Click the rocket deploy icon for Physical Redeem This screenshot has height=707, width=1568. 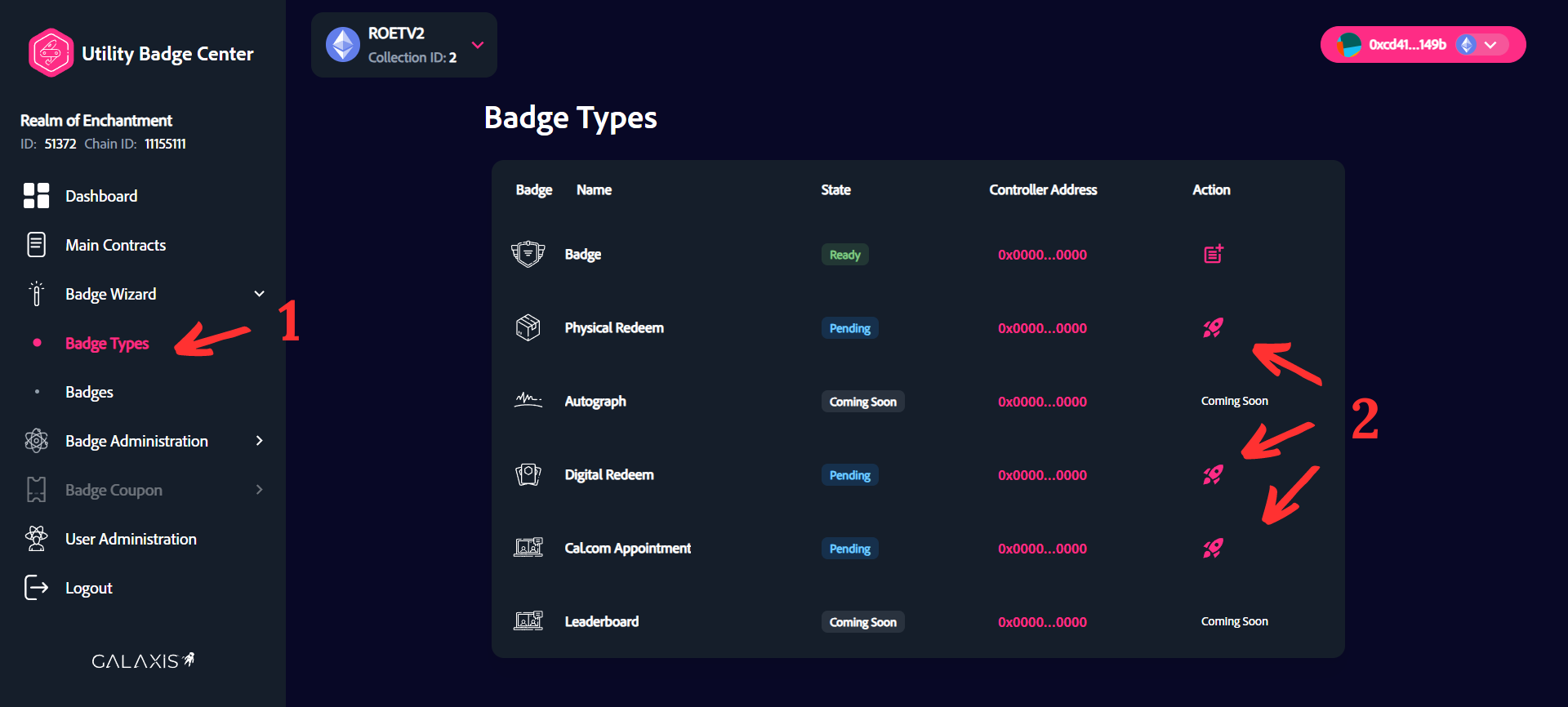click(1213, 328)
